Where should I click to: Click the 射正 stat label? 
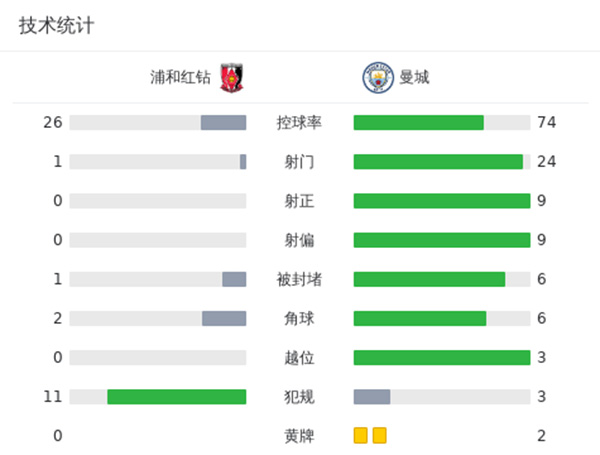pyautogui.click(x=299, y=201)
